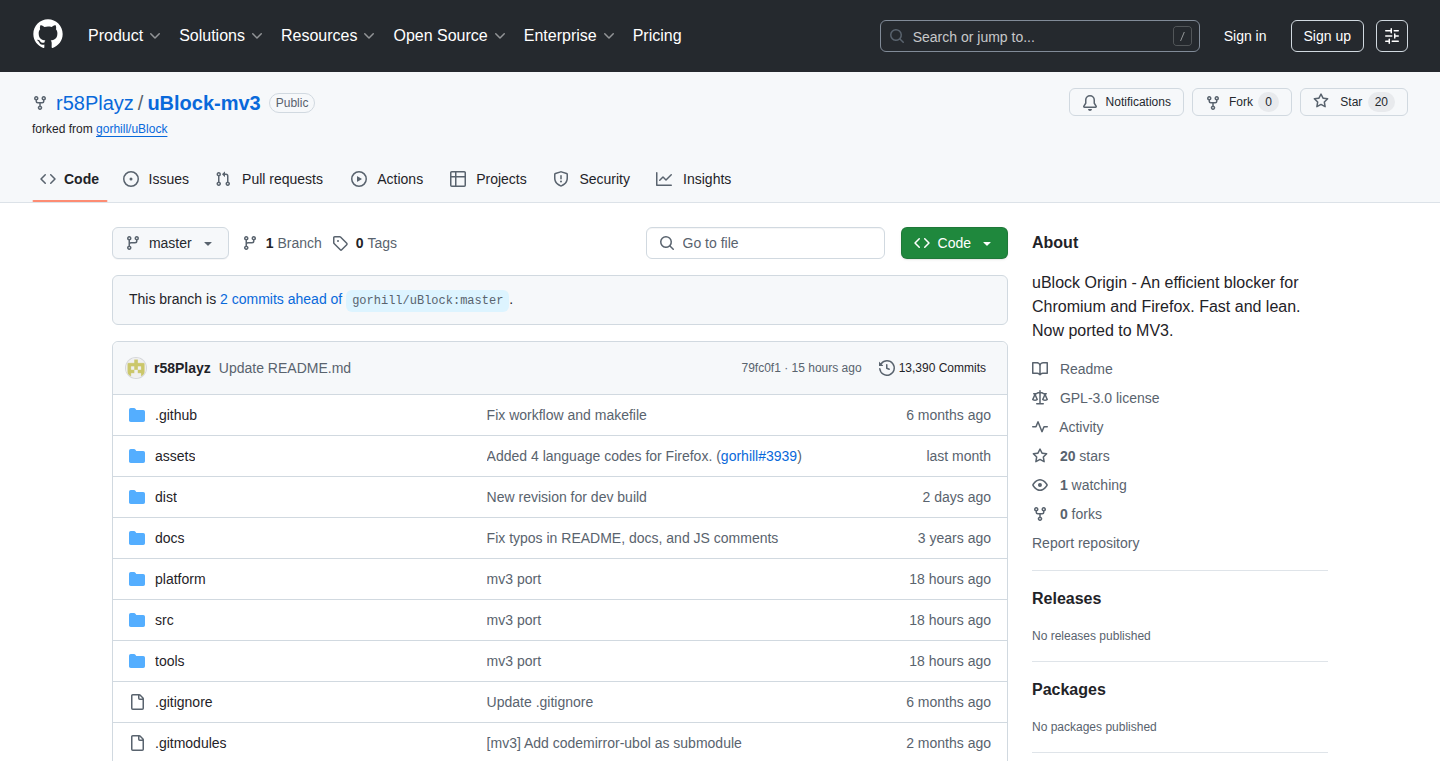1440x761 pixels.
Task: Click the branch icon beside 1 Branch
Action: [250, 243]
